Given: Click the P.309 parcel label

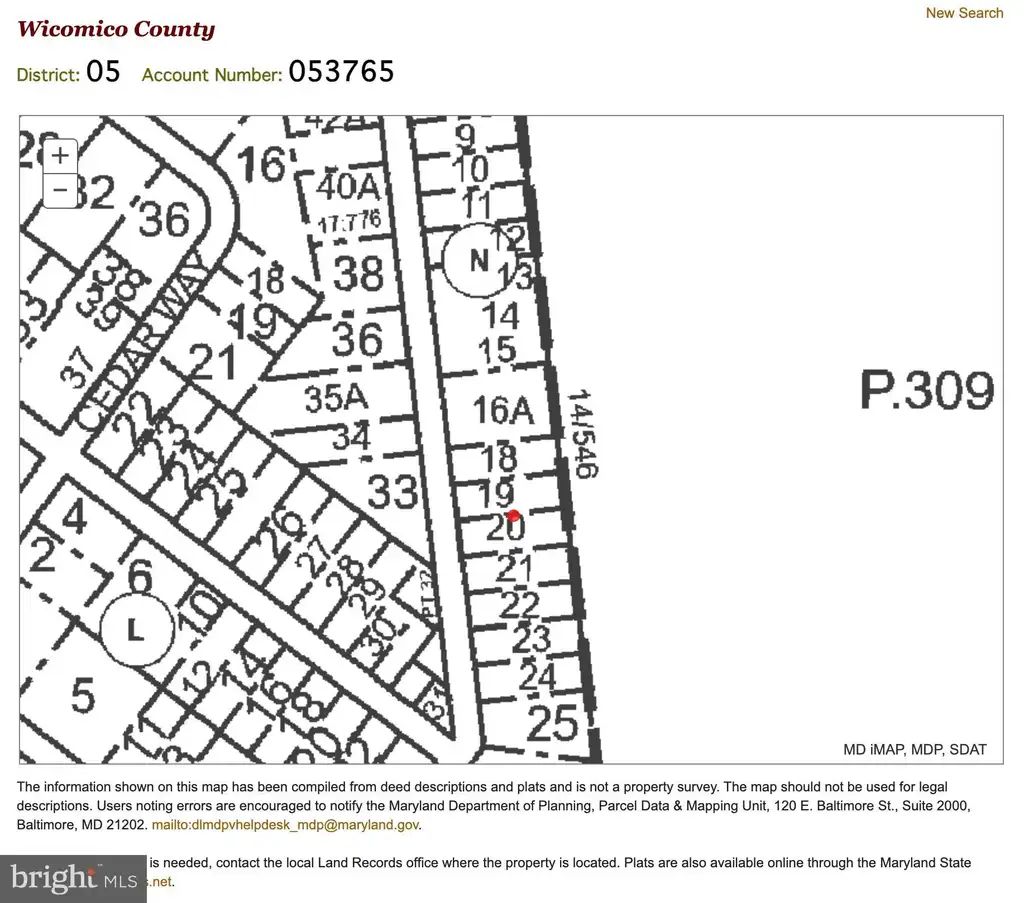Looking at the screenshot, I should tap(927, 390).
